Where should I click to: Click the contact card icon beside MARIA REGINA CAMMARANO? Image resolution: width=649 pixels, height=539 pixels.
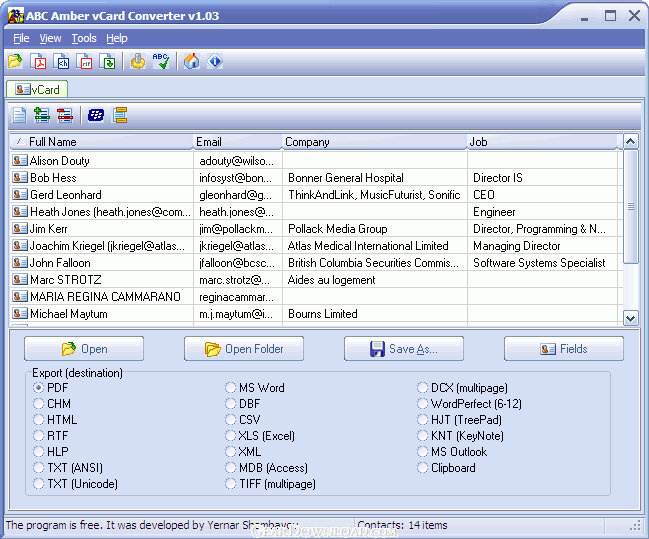(x=20, y=296)
